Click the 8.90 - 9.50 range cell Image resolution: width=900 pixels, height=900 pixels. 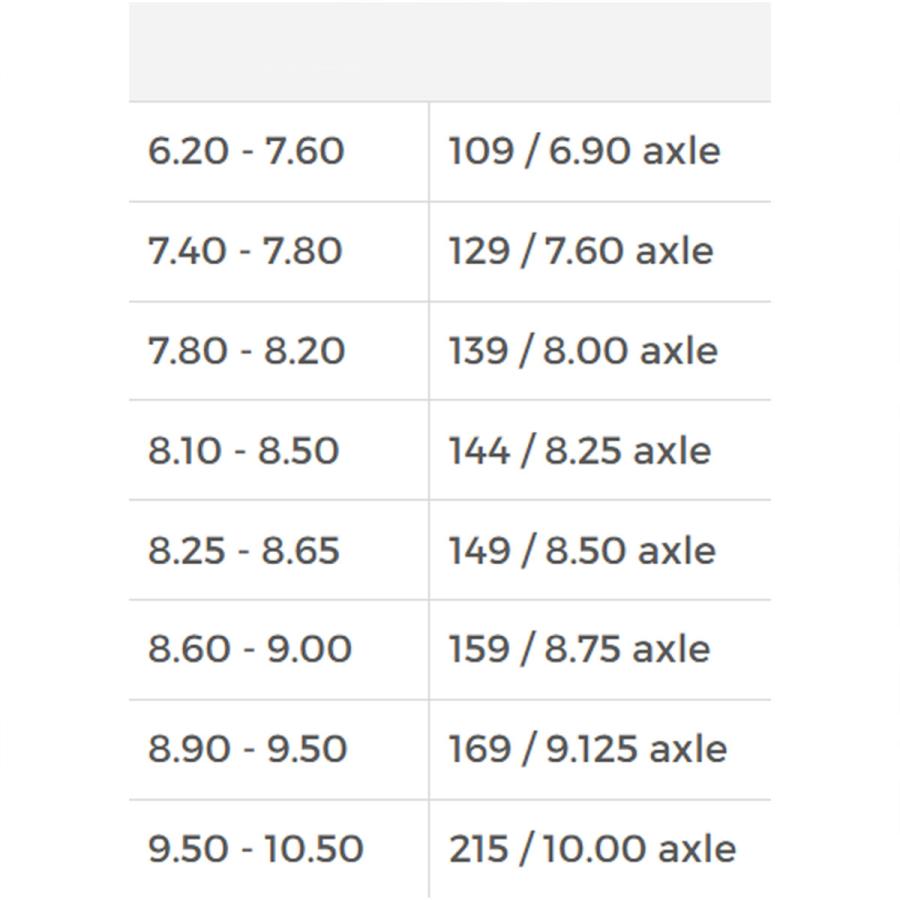coord(247,749)
